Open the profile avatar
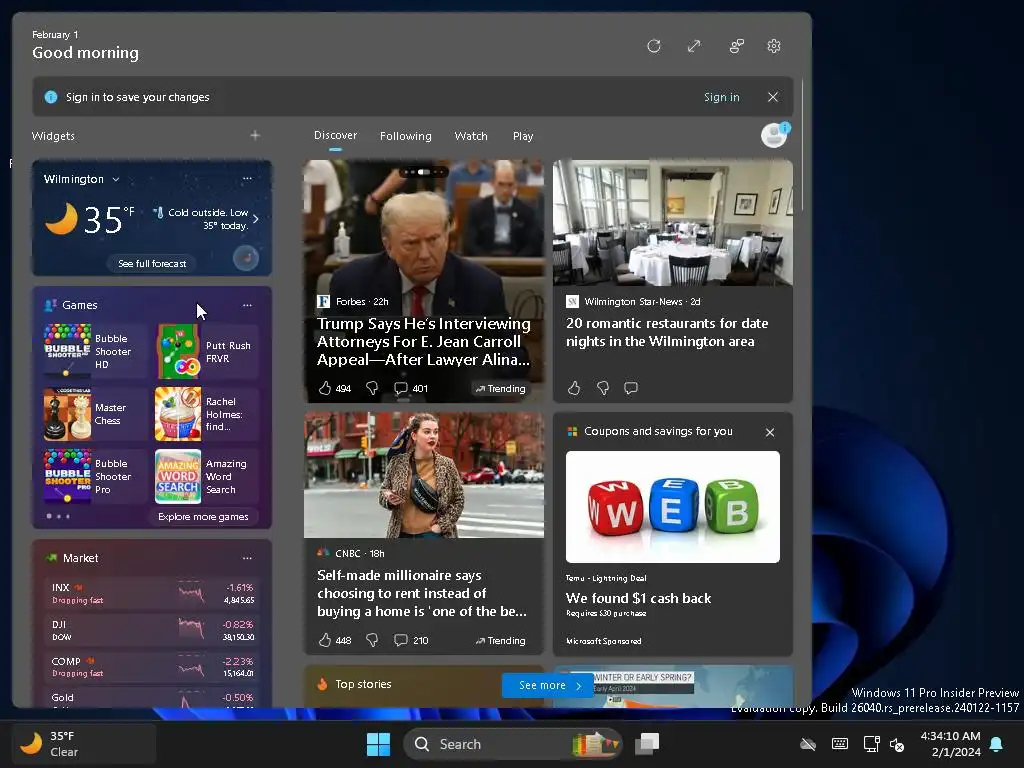The width and height of the screenshot is (1024, 768). pos(775,135)
